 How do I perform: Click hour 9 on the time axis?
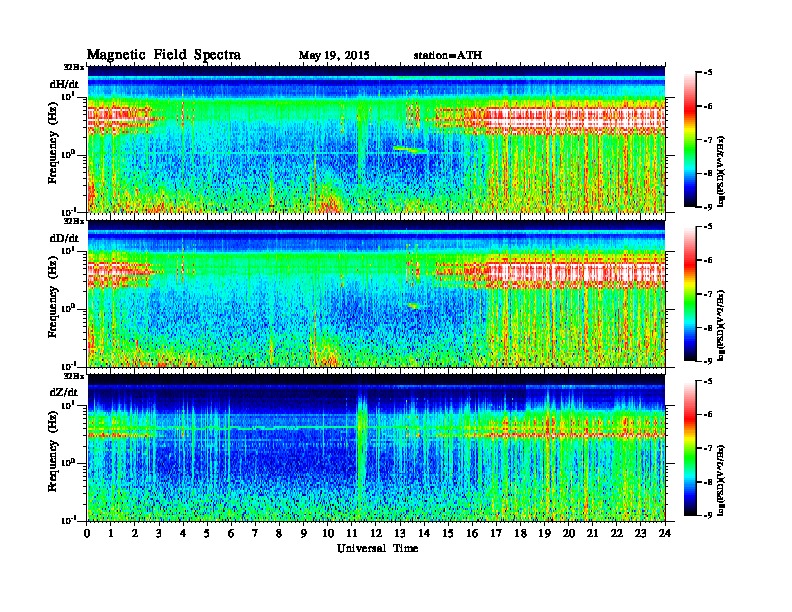304,533
